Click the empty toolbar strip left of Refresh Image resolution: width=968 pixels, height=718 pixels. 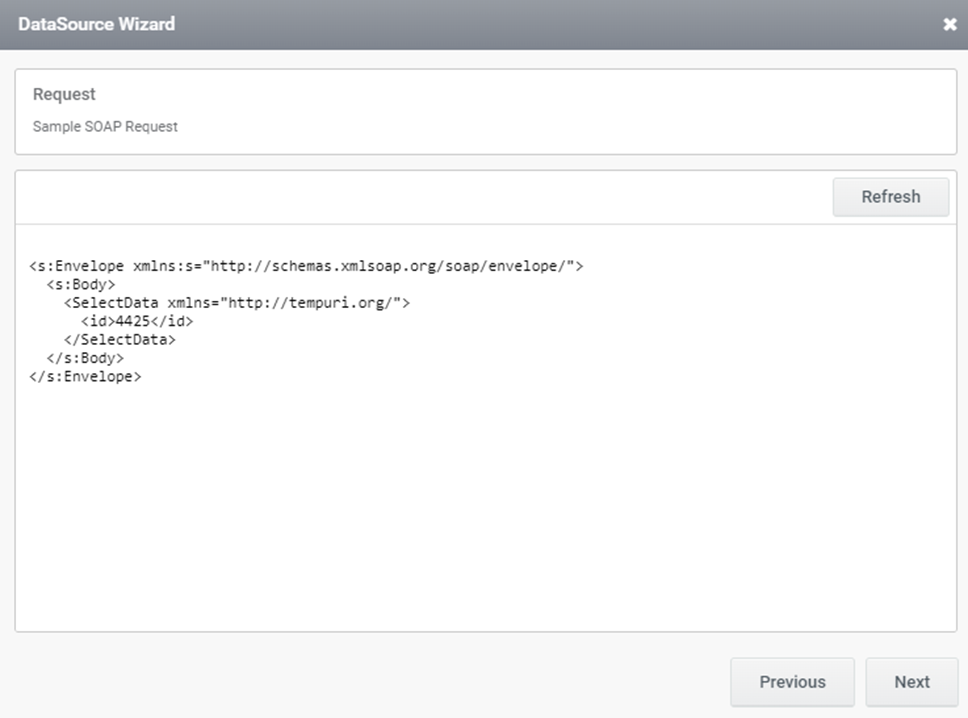[x=424, y=198]
